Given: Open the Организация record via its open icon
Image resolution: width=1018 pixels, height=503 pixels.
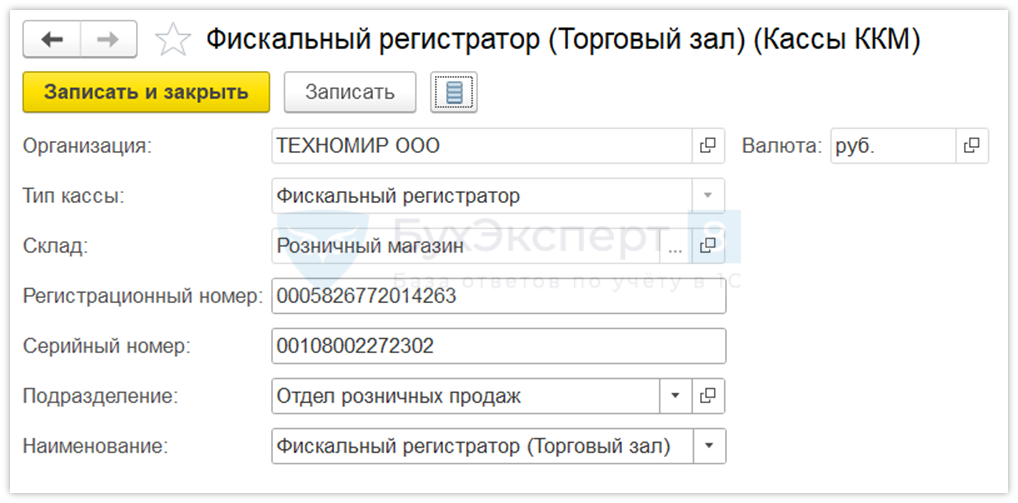Looking at the screenshot, I should click(708, 146).
